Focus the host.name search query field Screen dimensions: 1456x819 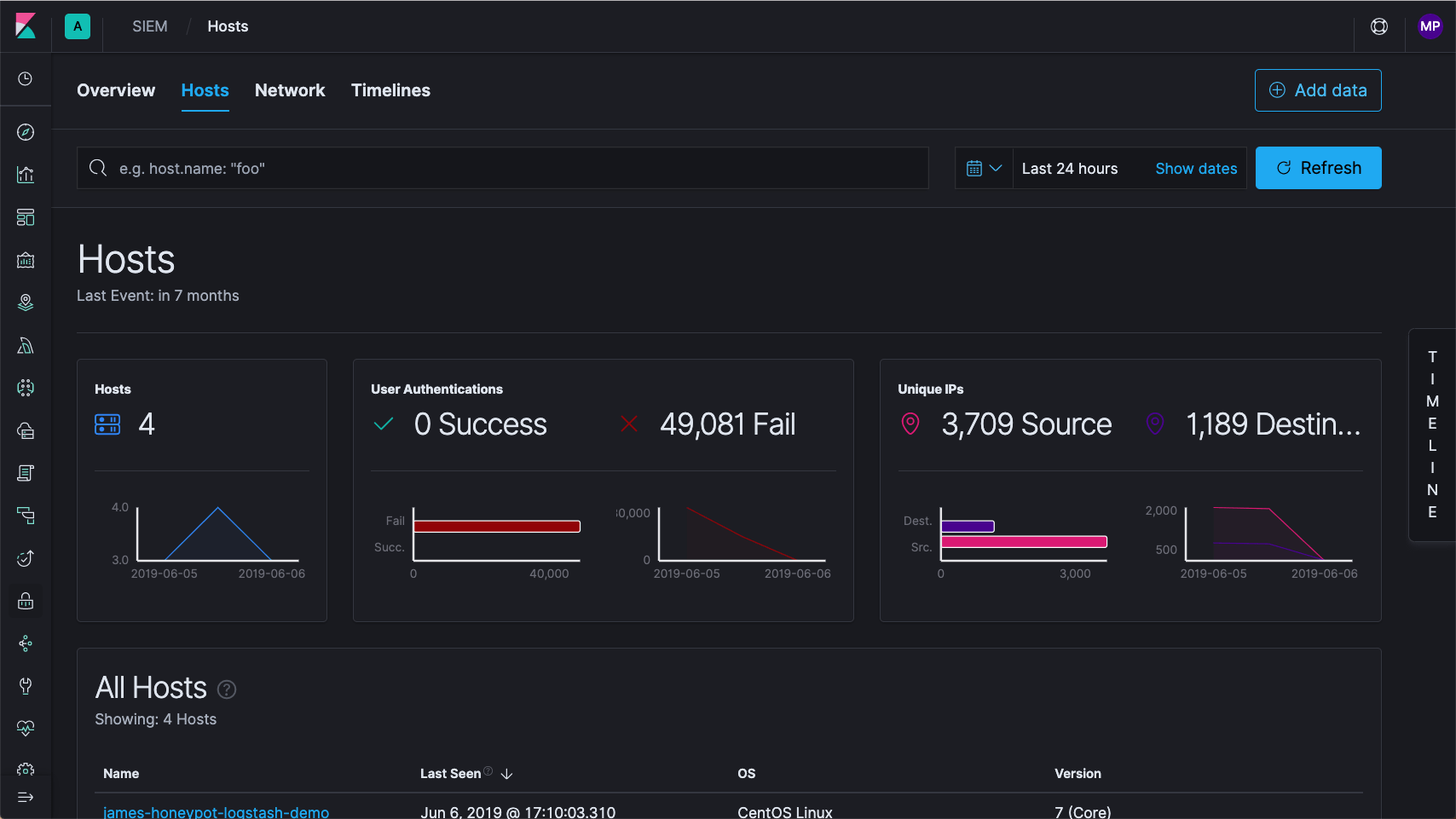click(503, 168)
